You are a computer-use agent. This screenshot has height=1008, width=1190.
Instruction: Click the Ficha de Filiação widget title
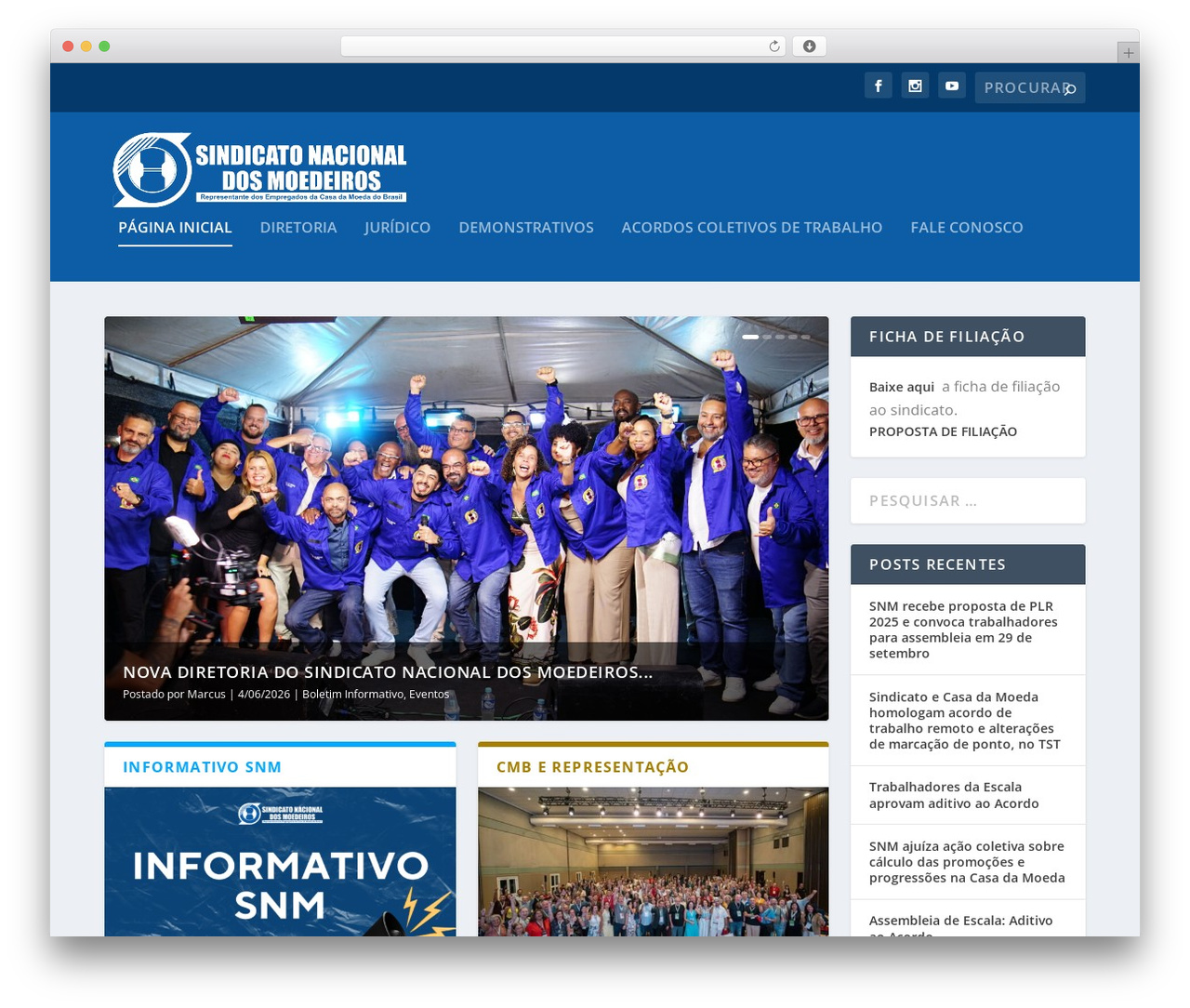(x=946, y=337)
